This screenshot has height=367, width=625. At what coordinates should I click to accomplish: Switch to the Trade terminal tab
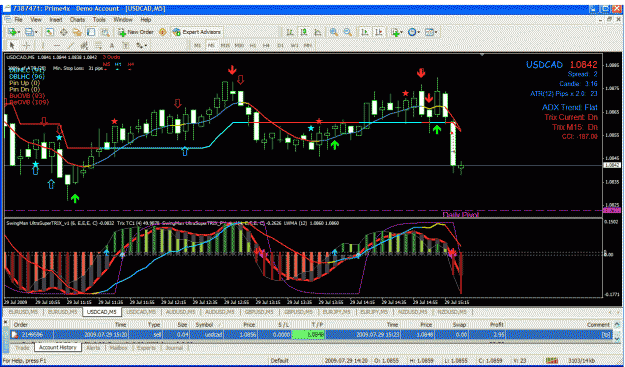[x=22, y=348]
